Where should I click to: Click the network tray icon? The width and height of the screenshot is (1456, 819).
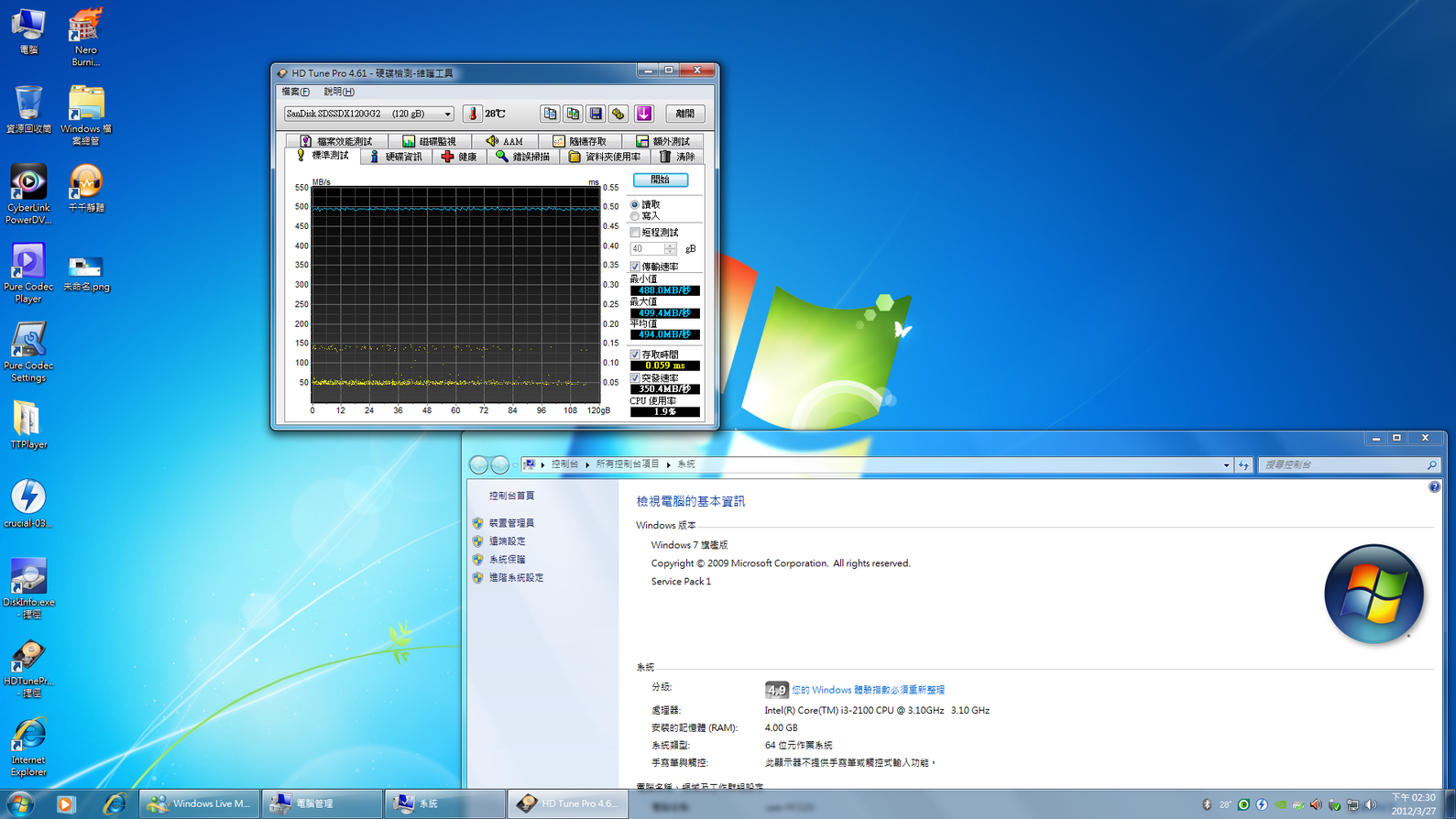click(1352, 804)
